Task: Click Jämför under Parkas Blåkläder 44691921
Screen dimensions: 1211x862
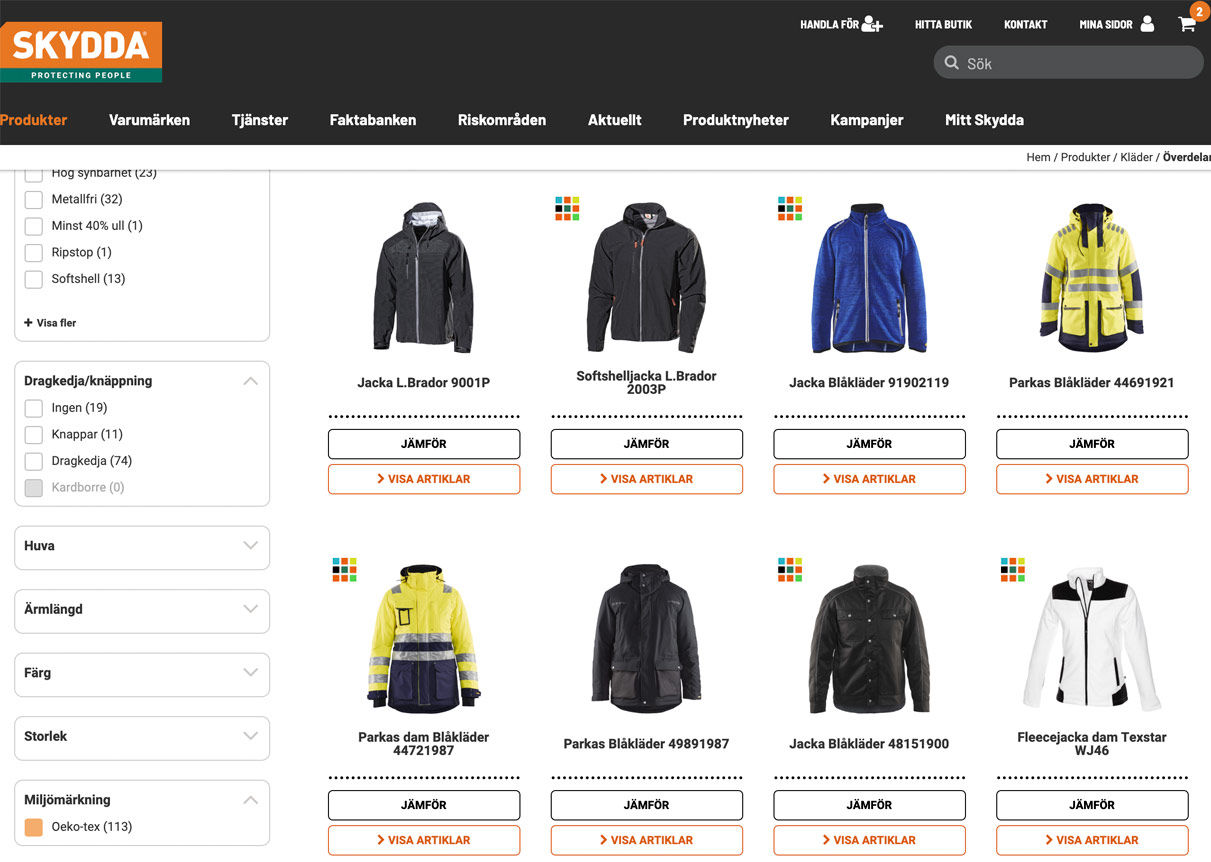Action: pyautogui.click(x=1092, y=444)
